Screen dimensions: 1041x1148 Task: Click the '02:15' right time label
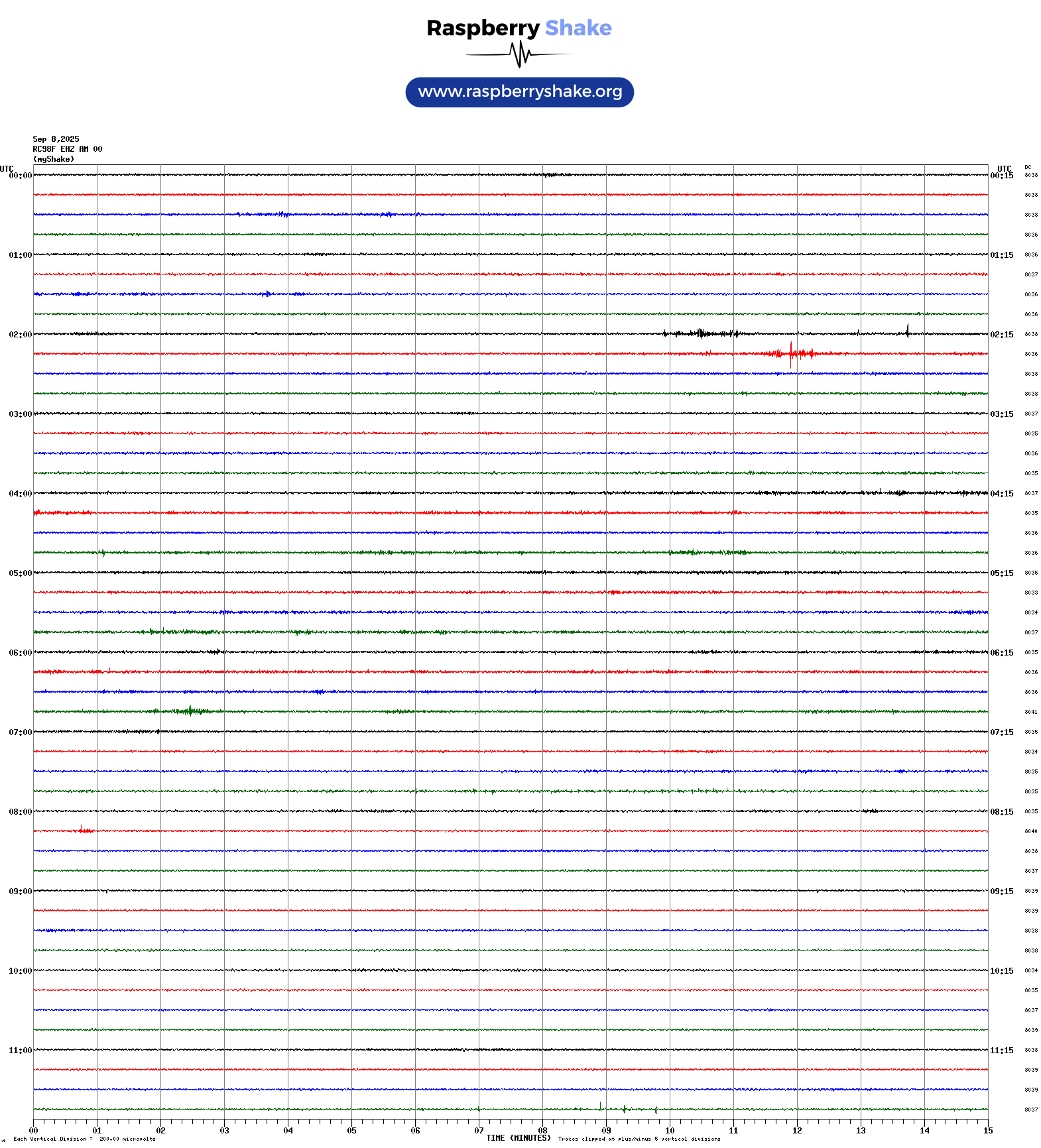click(x=1002, y=335)
